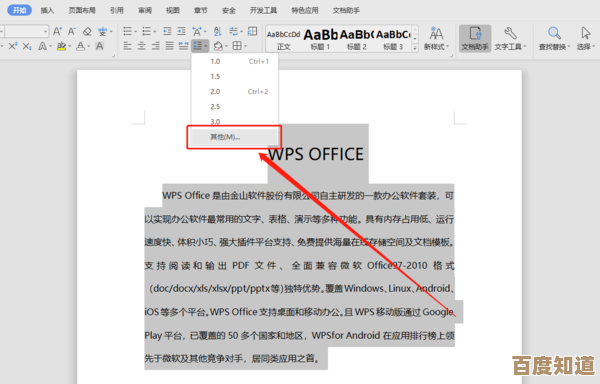Open 查找替换 find and replace

pyautogui.click(x=554, y=39)
